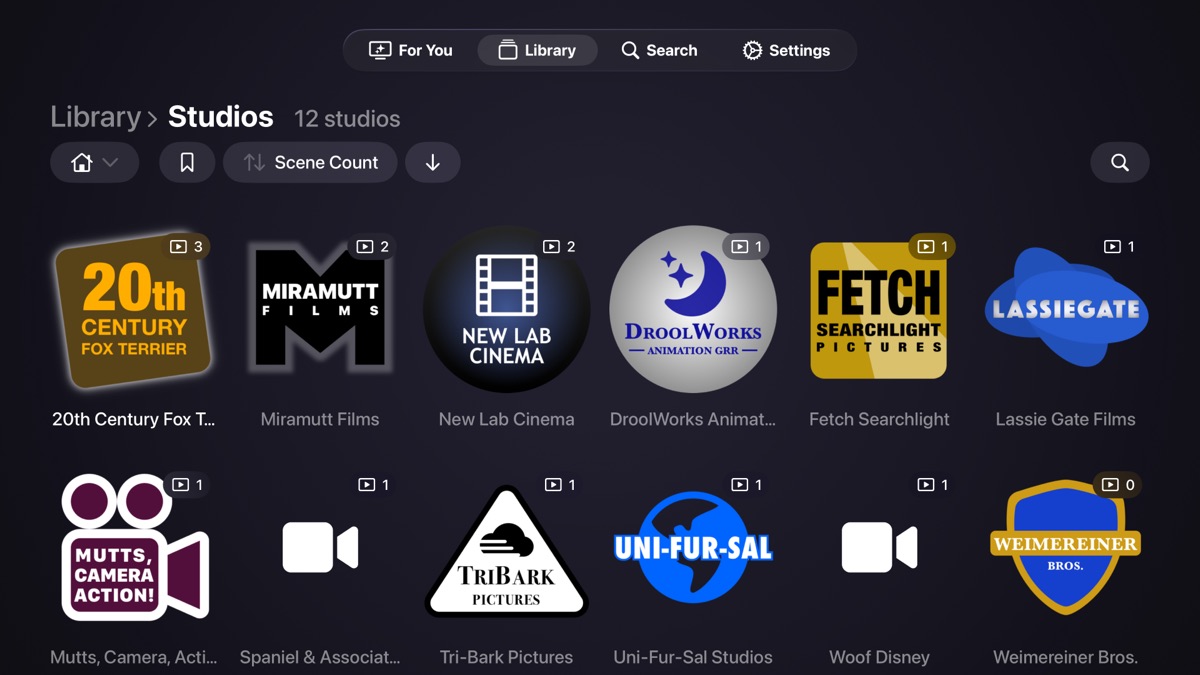
Task: Click the 'Fetch Searchlight' title text
Action: coord(879,419)
